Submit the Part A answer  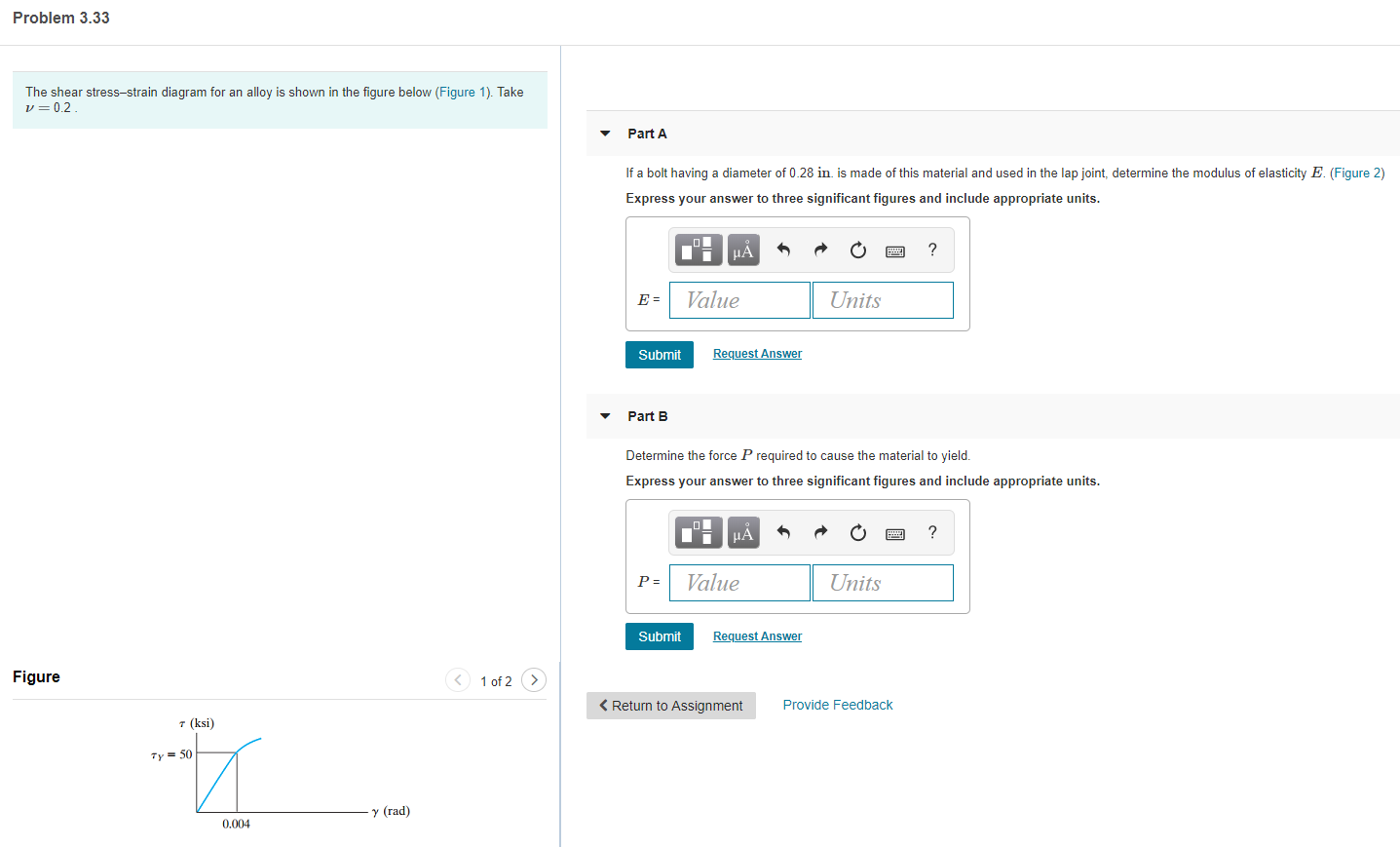coord(660,355)
